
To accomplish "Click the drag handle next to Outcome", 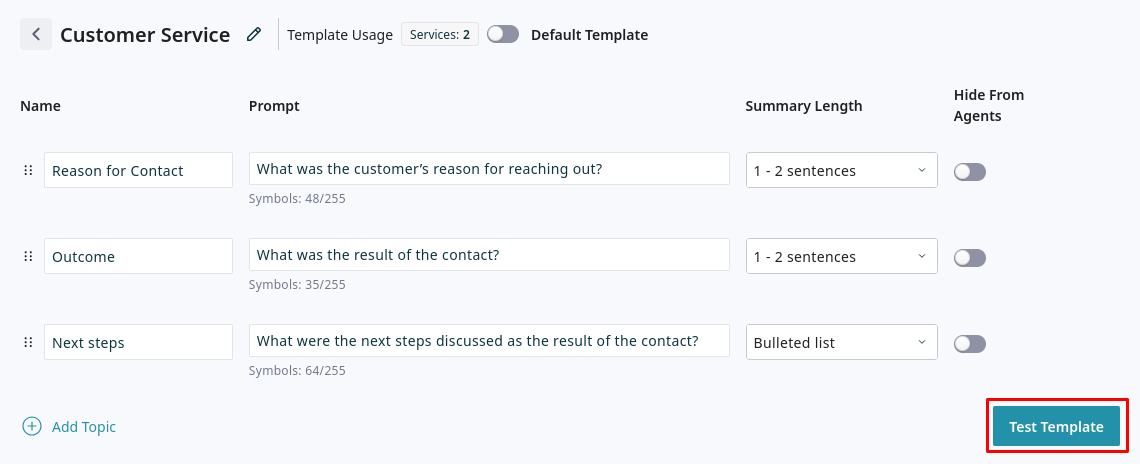I will point(28,257).
